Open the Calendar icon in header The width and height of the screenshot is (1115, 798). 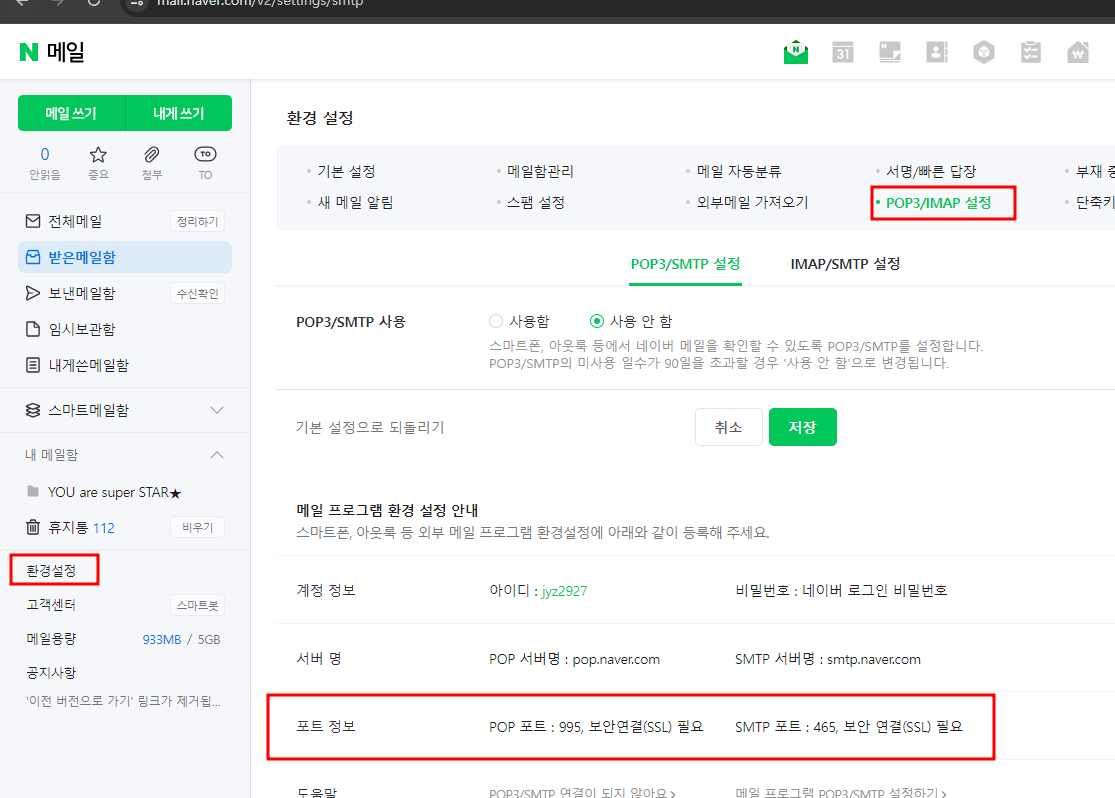click(843, 52)
